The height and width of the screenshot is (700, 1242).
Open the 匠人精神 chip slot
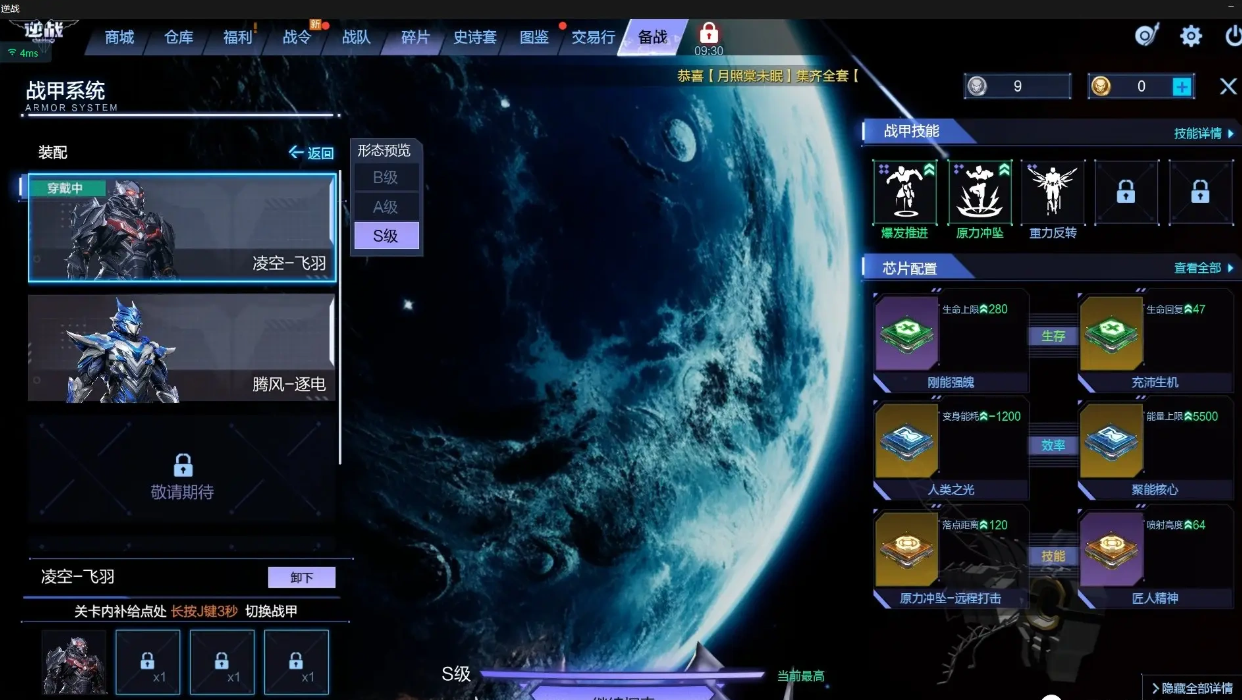1156,558
